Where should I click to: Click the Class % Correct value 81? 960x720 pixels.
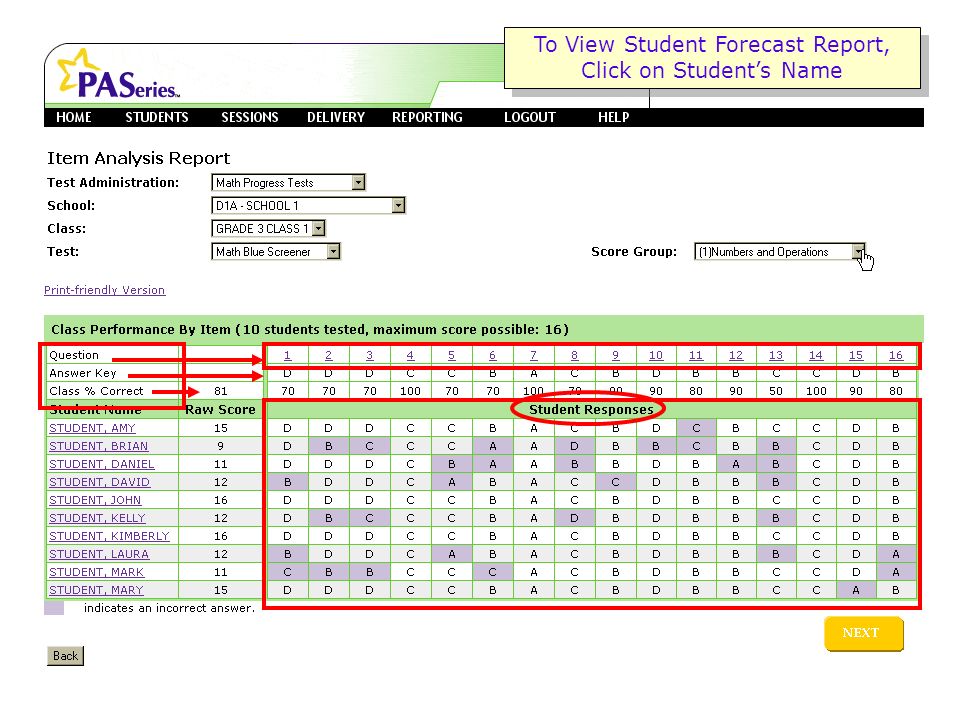point(221,391)
